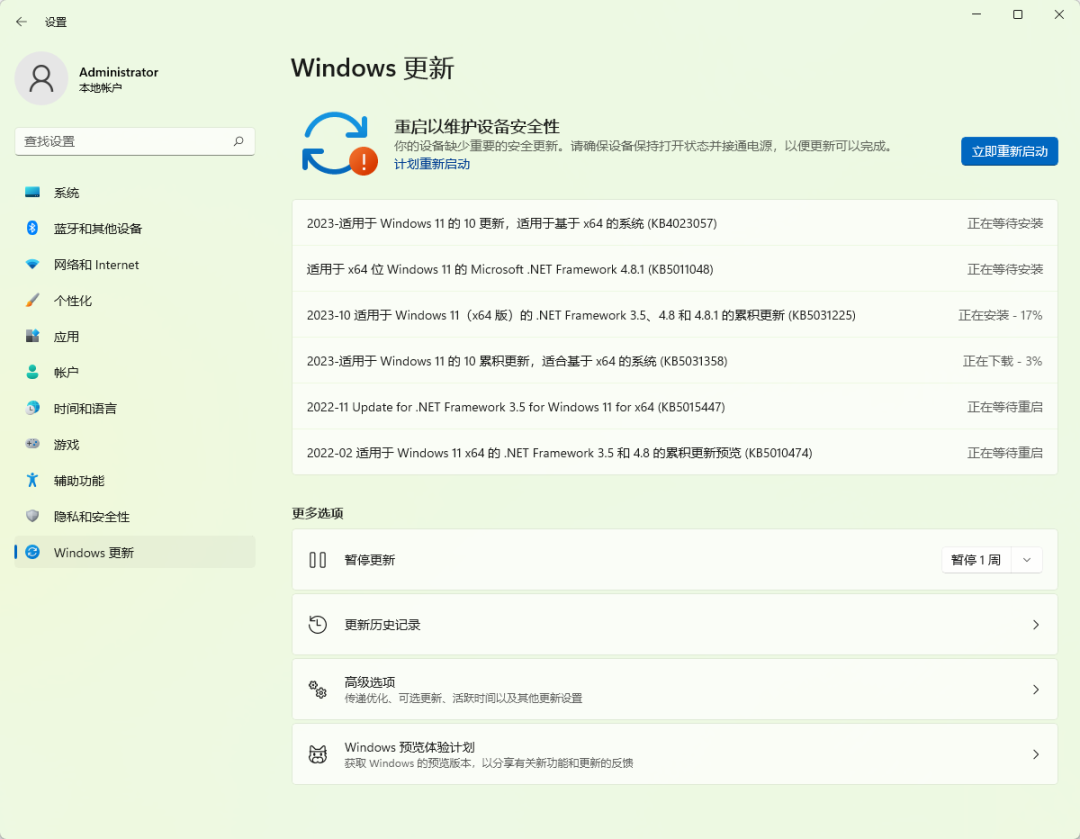Select 游戏 in sidebar
This screenshot has width=1080, height=839.
tap(135, 444)
